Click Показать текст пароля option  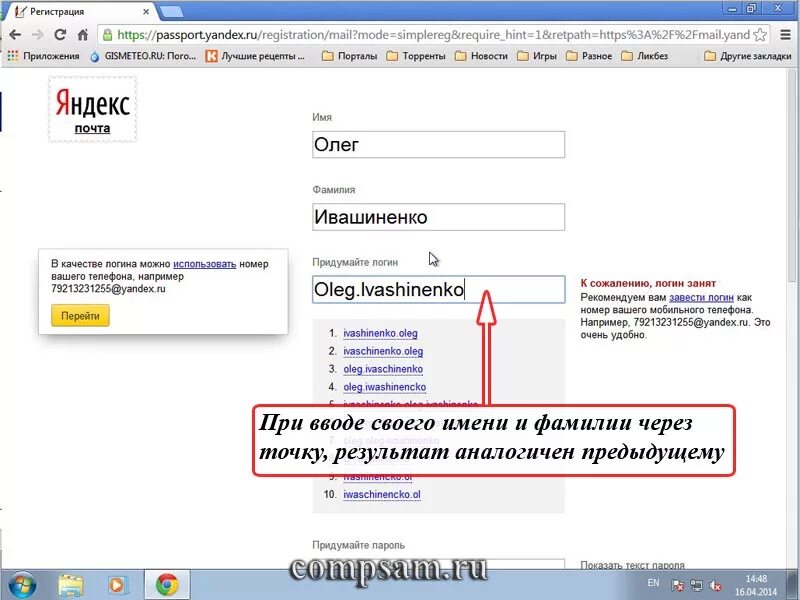pos(632,565)
